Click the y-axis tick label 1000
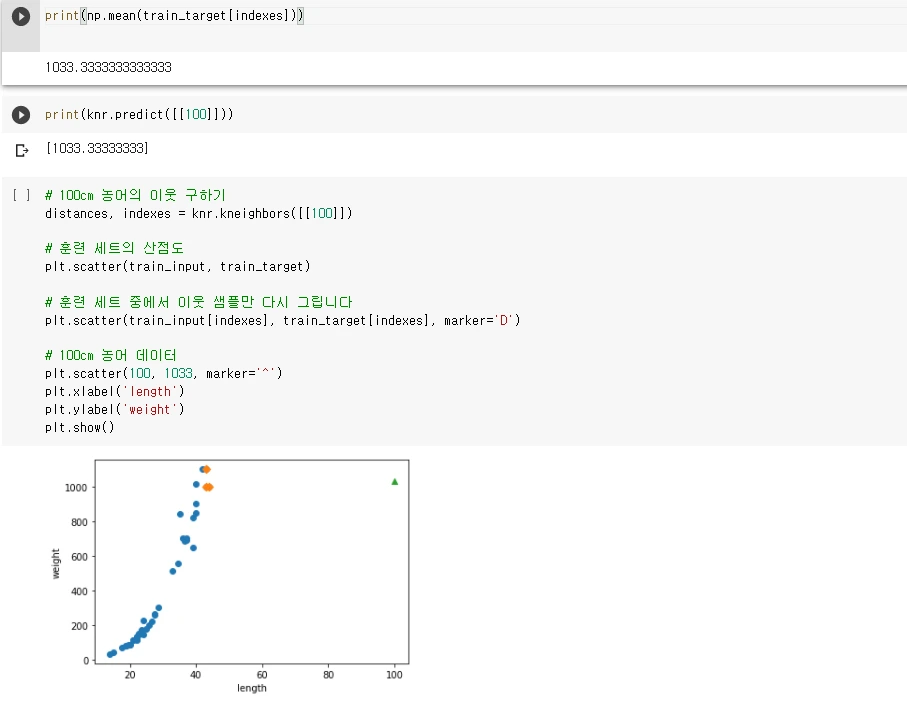907x711 pixels. click(x=76, y=488)
